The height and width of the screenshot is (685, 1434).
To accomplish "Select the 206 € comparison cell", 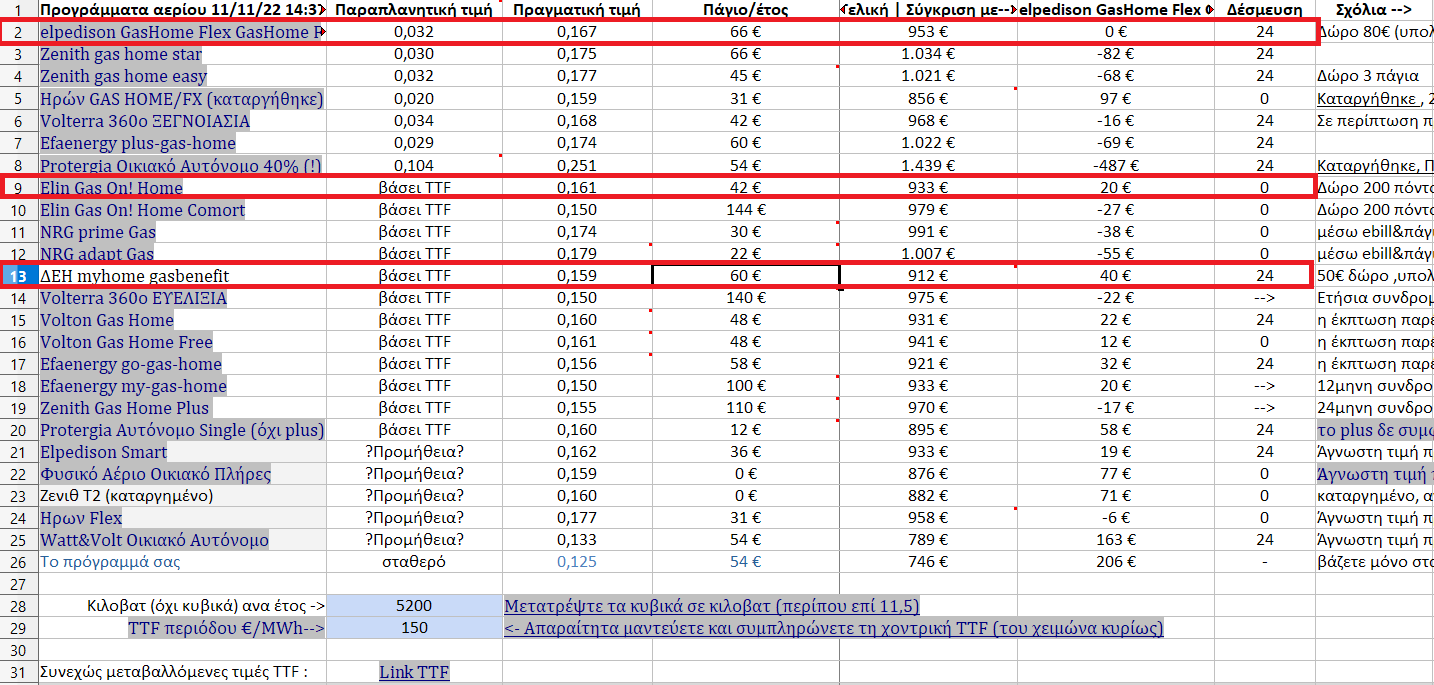I will 1116,562.
